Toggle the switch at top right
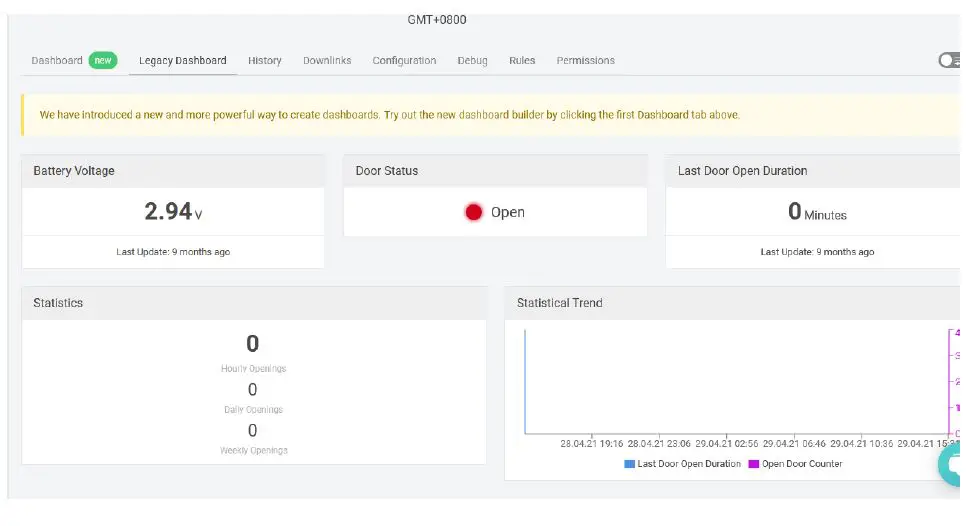This screenshot has width=974, height=526. (949, 60)
